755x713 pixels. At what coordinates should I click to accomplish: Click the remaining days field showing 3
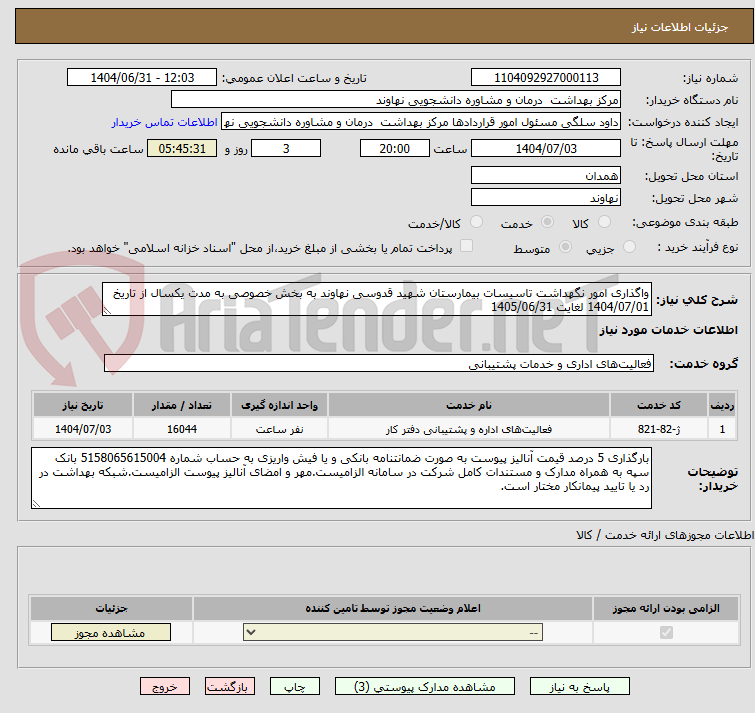pos(286,148)
